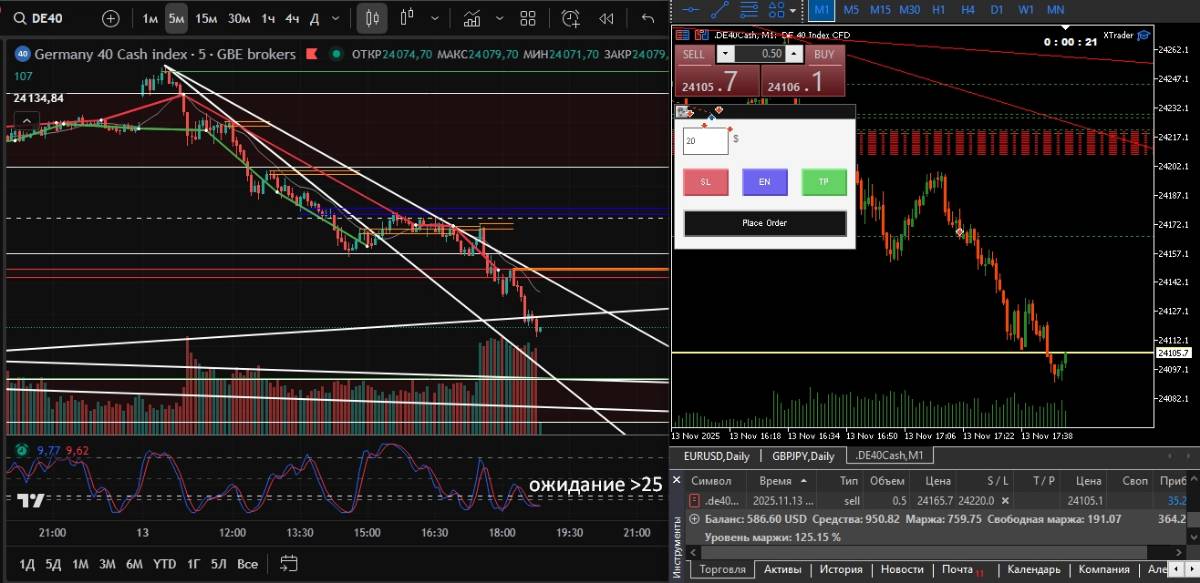
Task: Expand the timeframe dropdown next to Д
Action: click(x=337, y=18)
